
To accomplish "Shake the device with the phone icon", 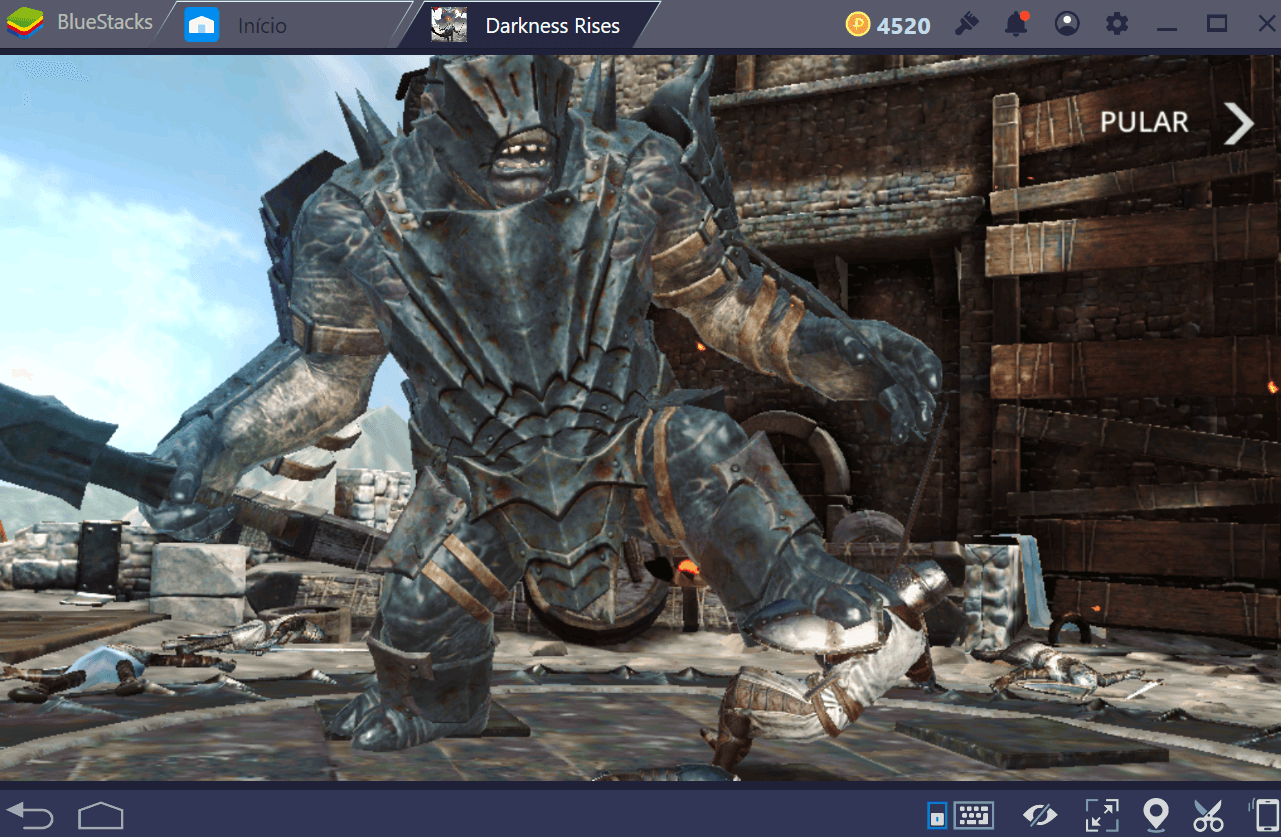I will [x=1264, y=815].
